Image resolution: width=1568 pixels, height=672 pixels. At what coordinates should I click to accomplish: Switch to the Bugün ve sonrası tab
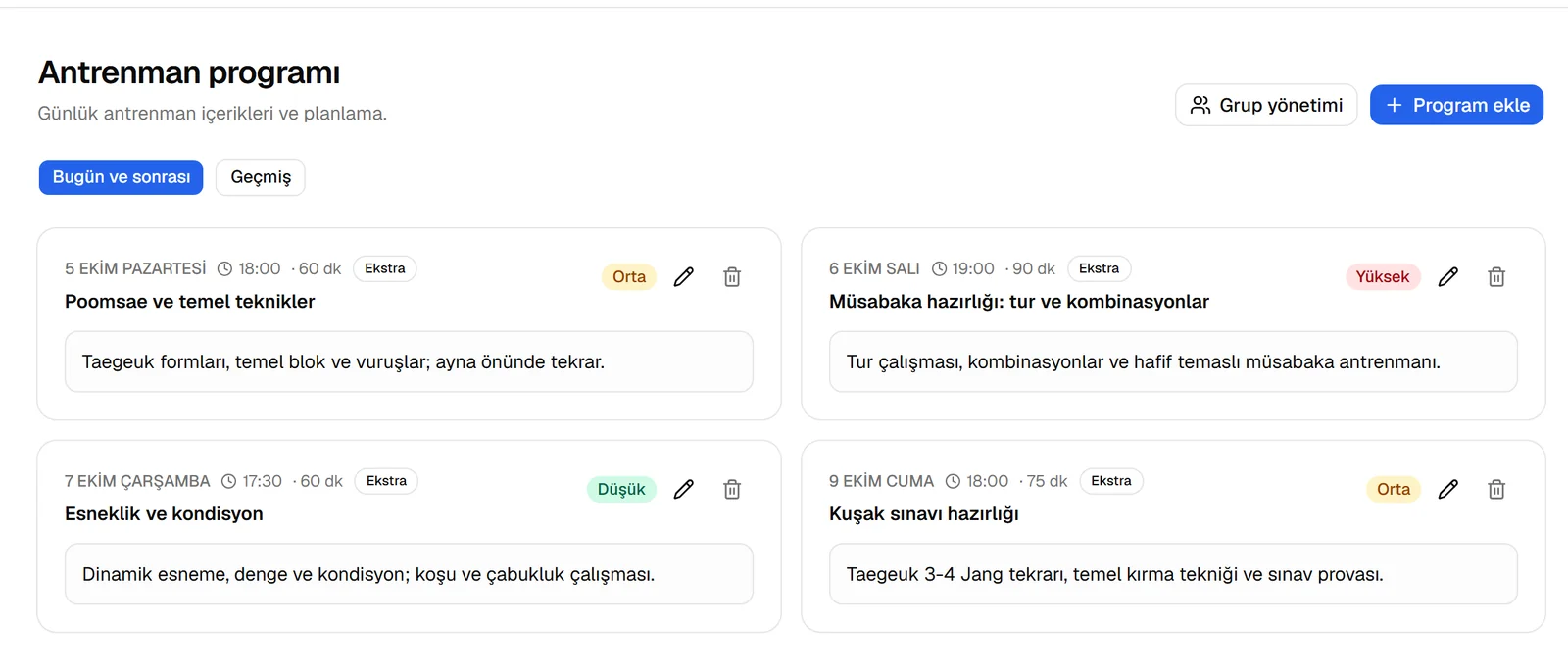[x=122, y=177]
